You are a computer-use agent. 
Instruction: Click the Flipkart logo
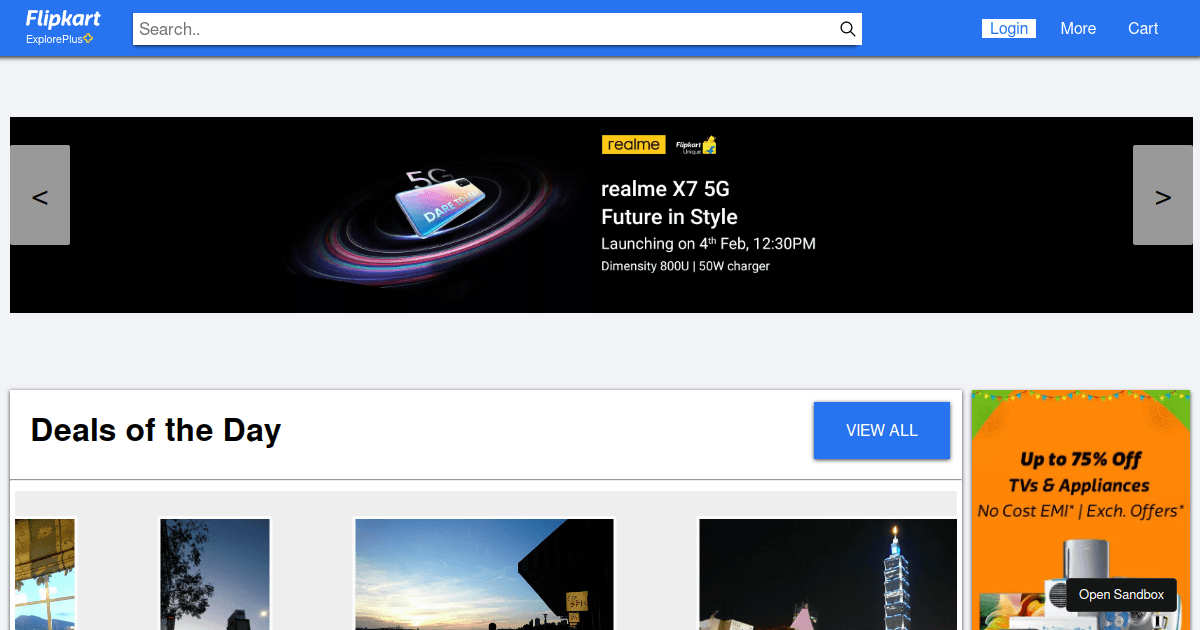62,18
